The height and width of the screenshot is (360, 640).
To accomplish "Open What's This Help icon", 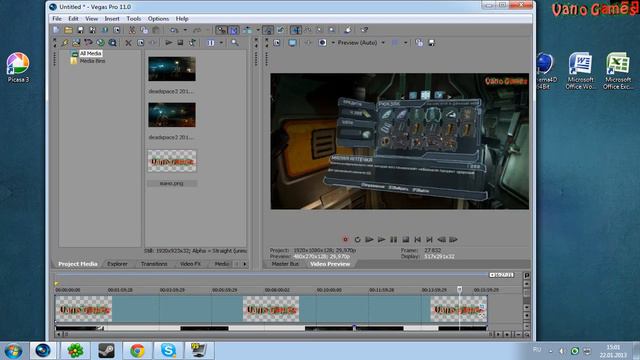I will 364,30.
